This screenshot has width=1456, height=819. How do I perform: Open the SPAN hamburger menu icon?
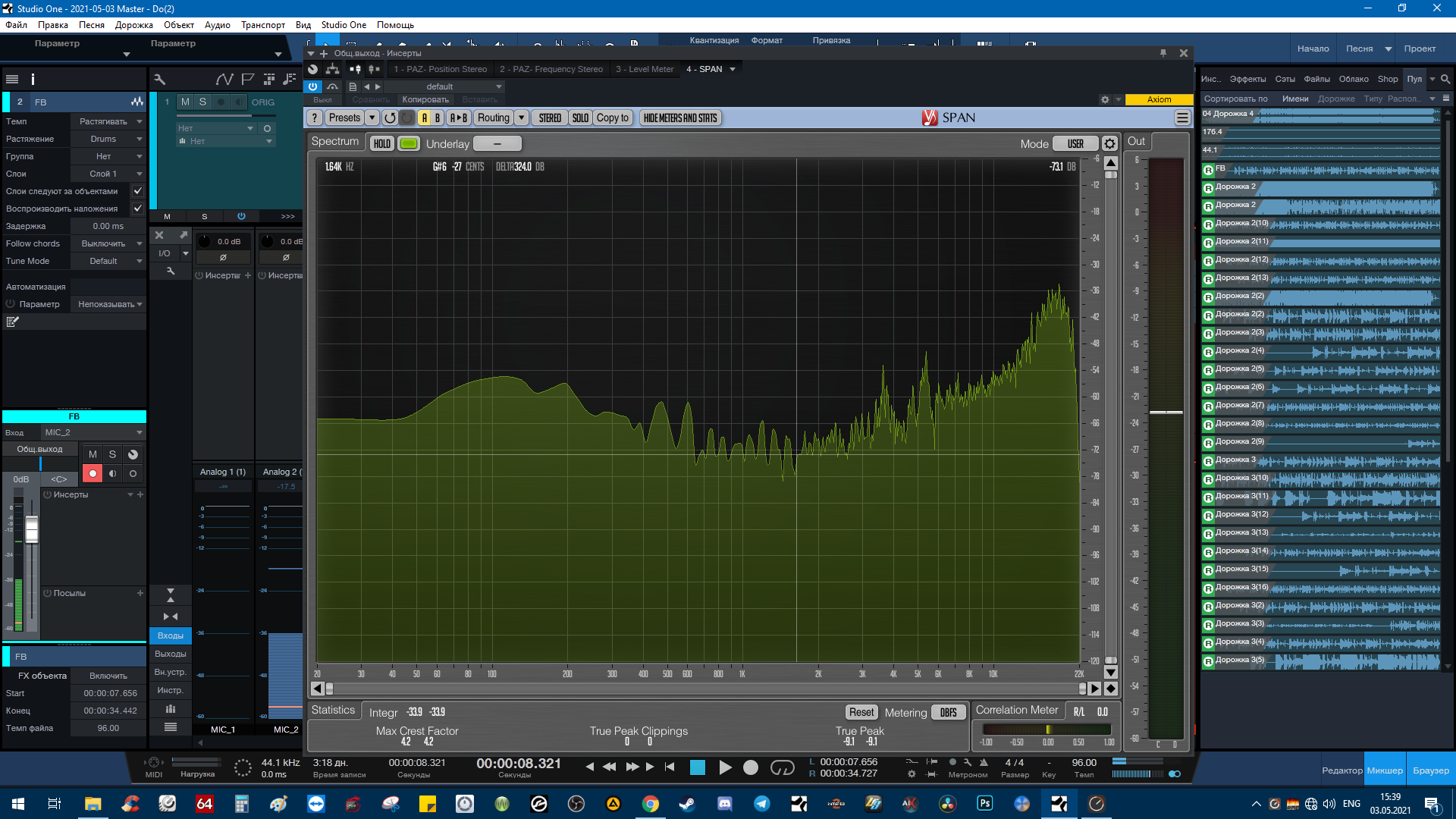click(x=1181, y=118)
